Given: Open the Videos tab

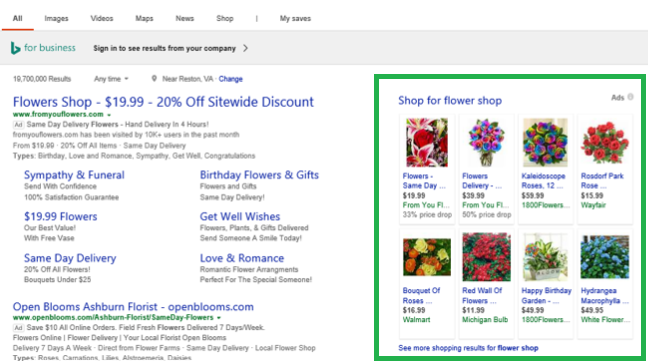Looking at the screenshot, I should click(102, 19).
